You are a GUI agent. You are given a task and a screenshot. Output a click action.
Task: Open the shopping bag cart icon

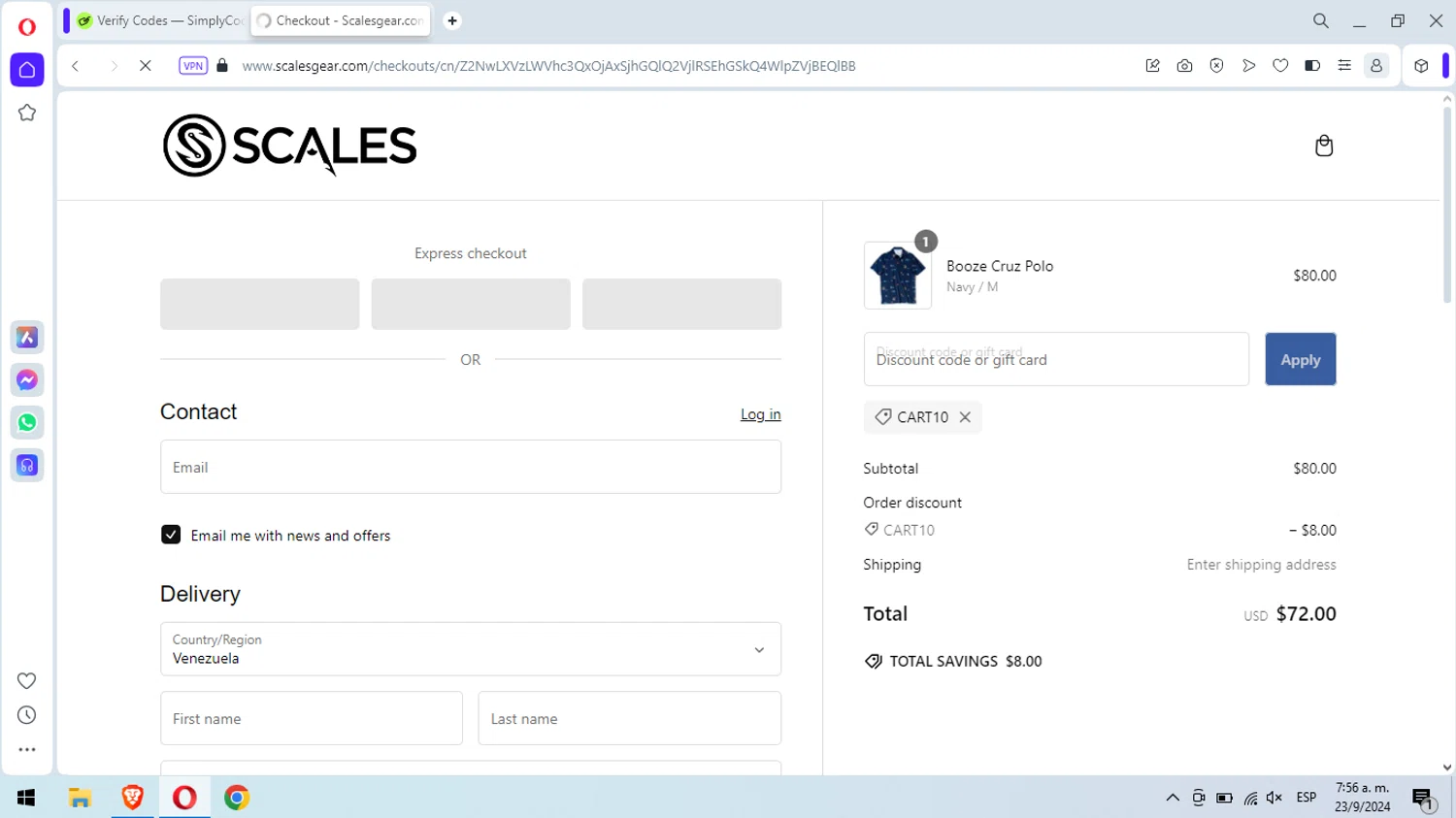point(1324,146)
